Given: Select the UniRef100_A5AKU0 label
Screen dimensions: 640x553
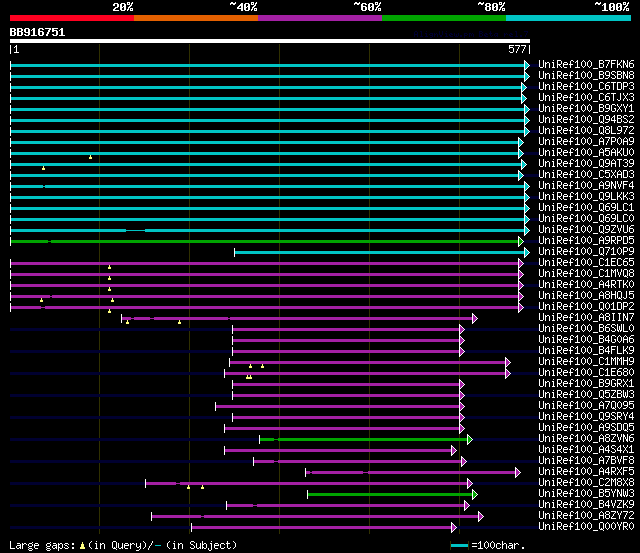Looking at the screenshot, I should pos(586,153).
